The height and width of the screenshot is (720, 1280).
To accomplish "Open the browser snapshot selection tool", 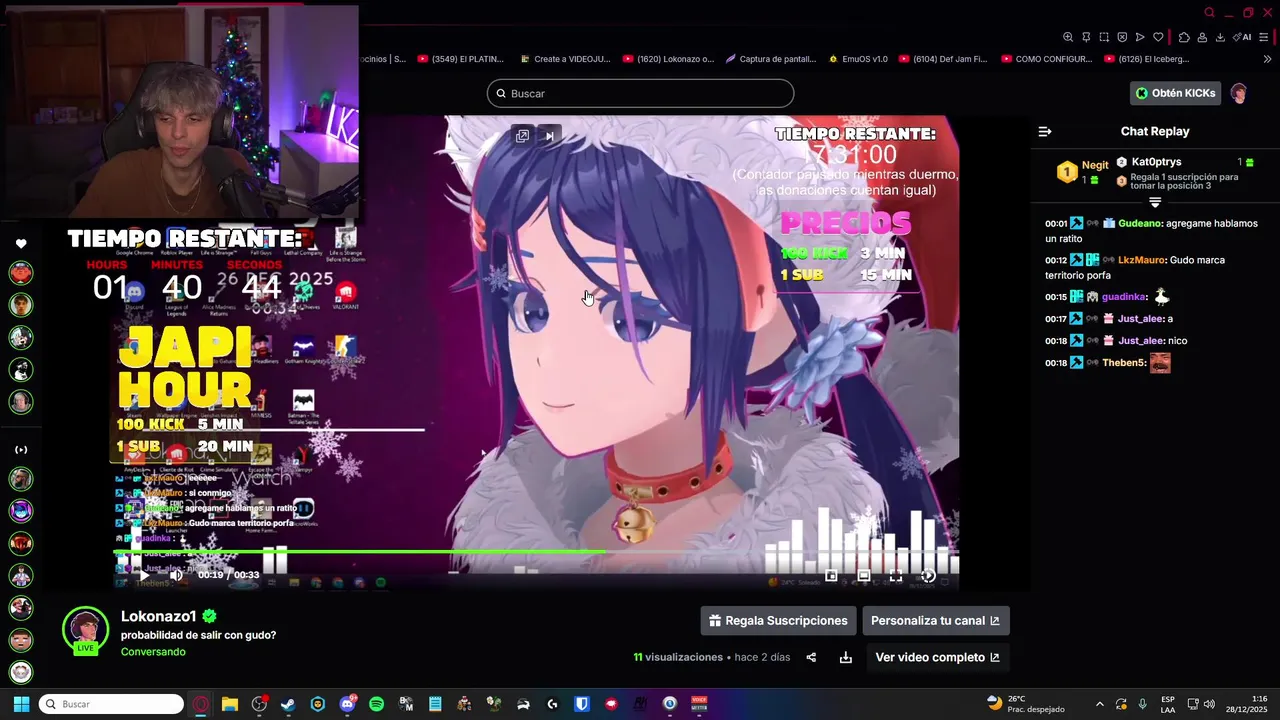I will (x=1104, y=37).
